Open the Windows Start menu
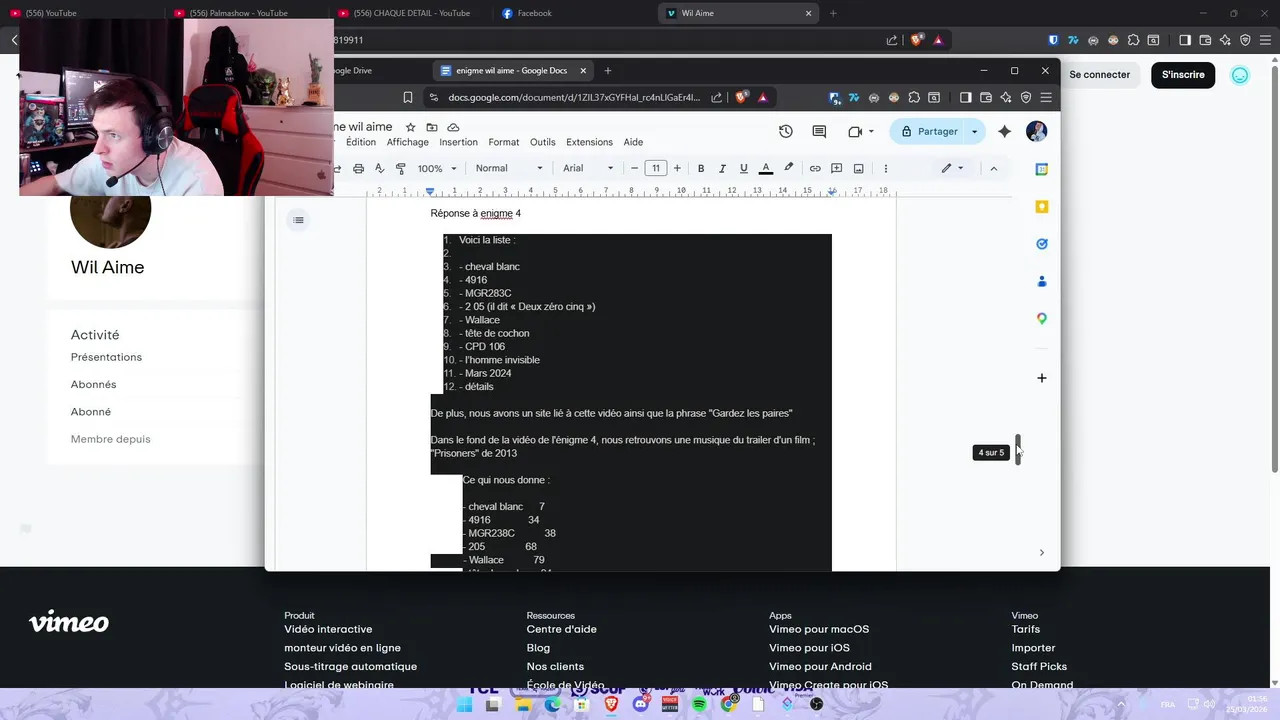The image size is (1280, 720). tap(464, 704)
